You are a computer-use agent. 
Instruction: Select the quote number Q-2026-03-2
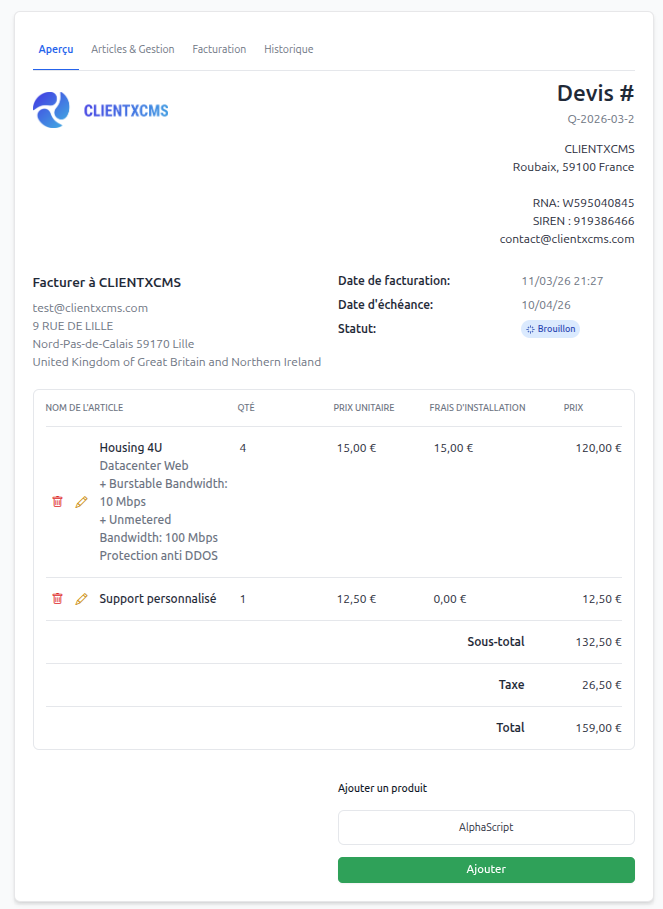(600, 119)
